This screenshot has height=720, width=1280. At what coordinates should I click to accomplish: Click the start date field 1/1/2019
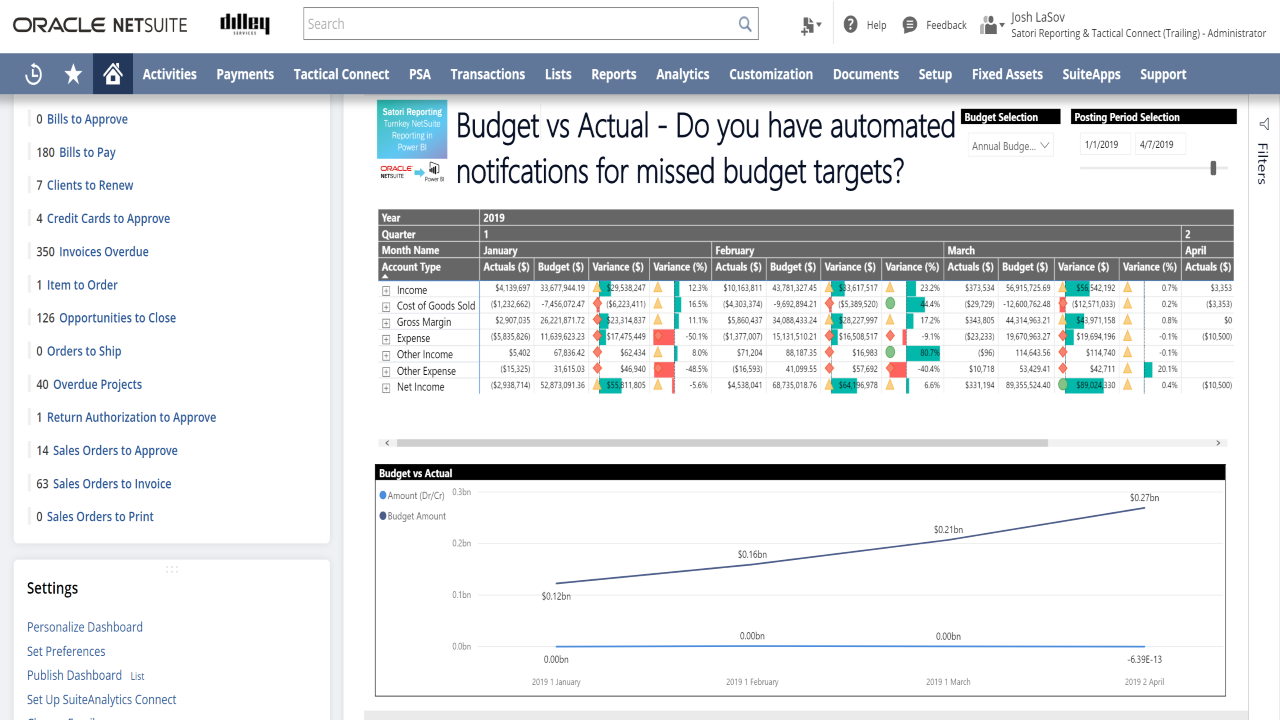pos(1105,144)
